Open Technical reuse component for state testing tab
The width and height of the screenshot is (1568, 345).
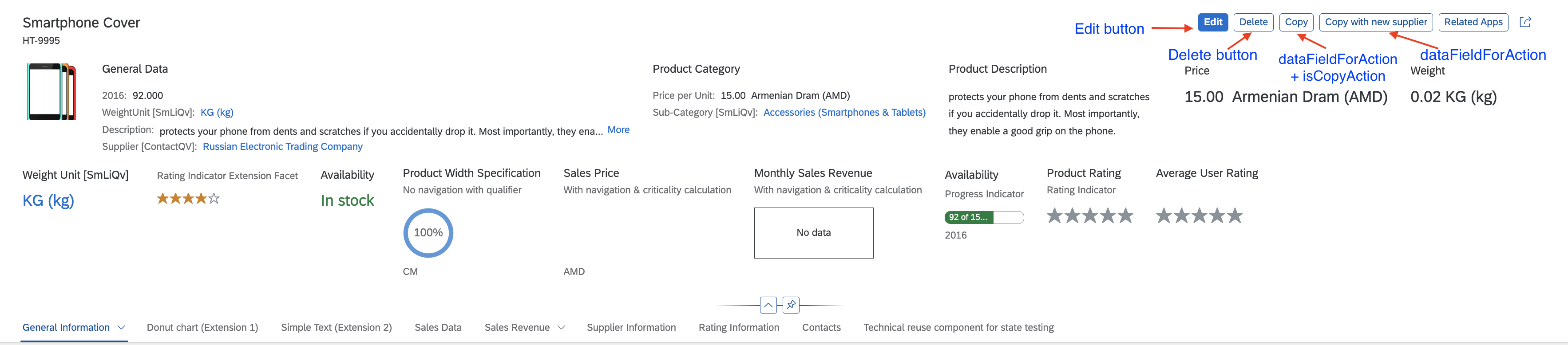pos(958,327)
